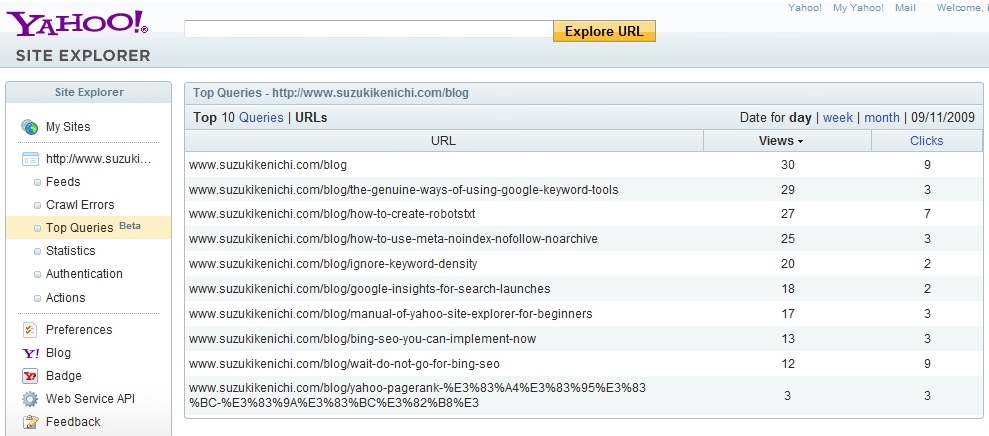Switch the date range to week
The width and height of the screenshot is (989, 436).
point(838,117)
